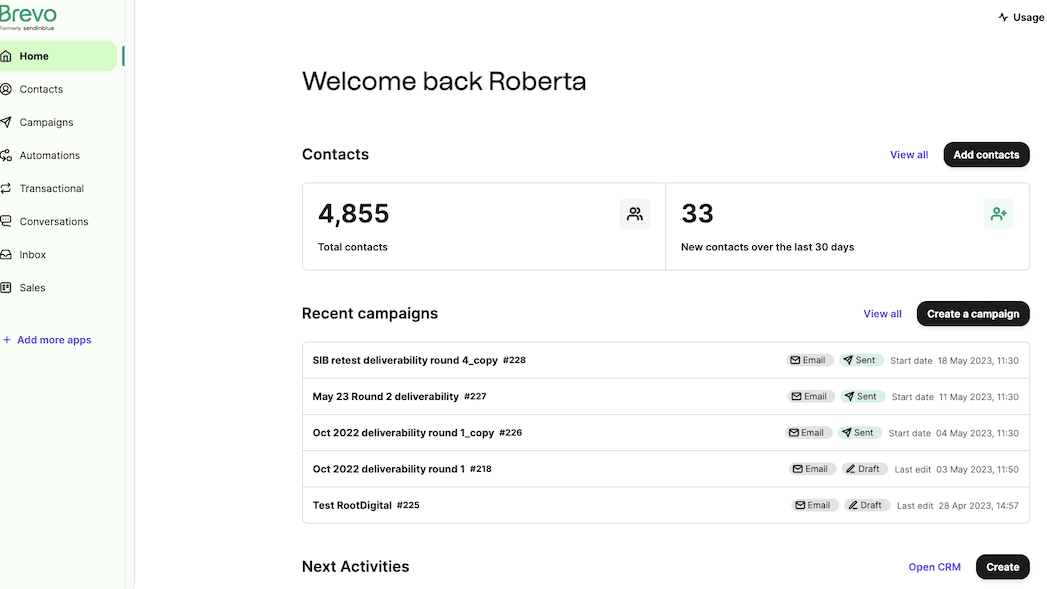Click start date 04 May 2023, 11:30
This screenshot has height=589, width=1047.
(978, 433)
